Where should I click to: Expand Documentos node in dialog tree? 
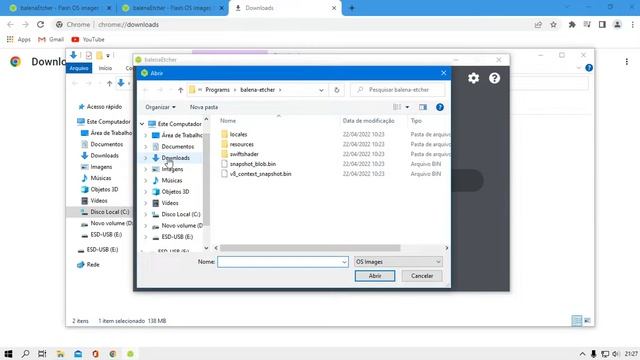146,147
